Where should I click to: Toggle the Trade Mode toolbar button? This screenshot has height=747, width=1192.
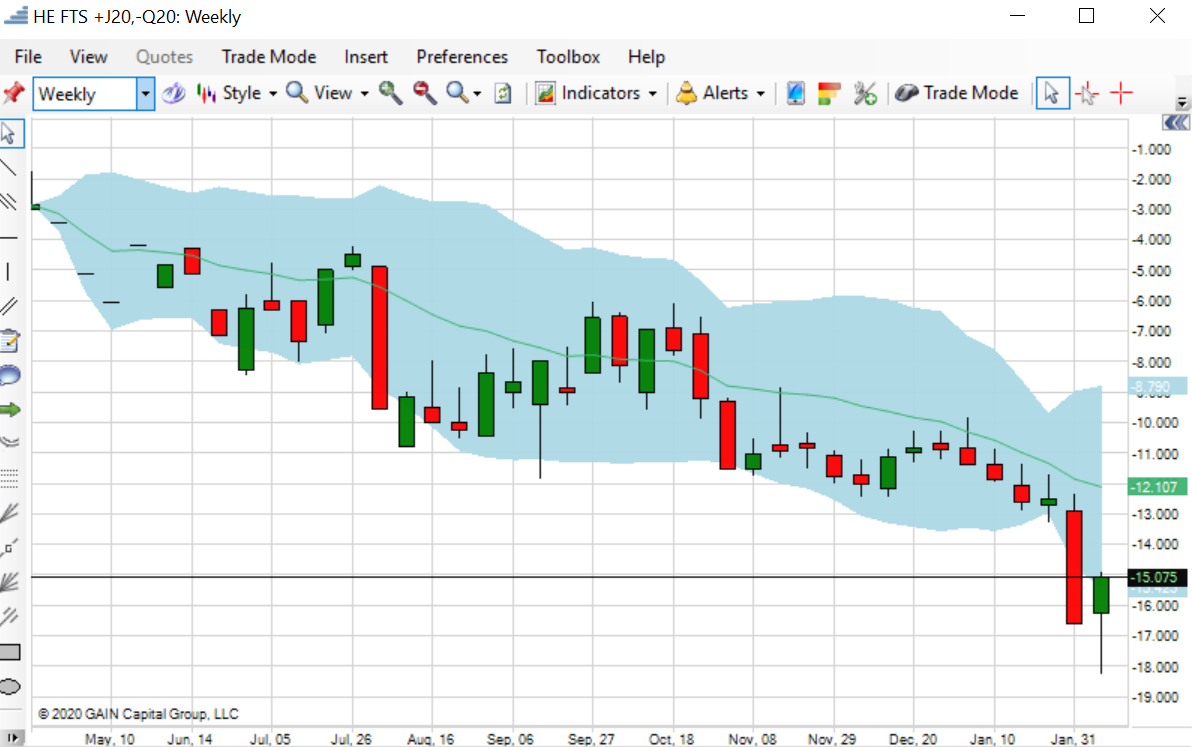tap(956, 93)
